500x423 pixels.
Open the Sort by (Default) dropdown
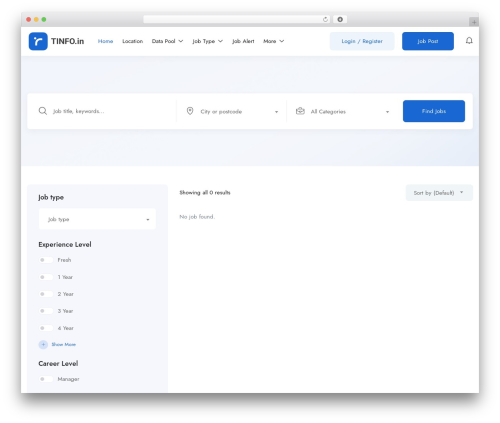point(439,193)
